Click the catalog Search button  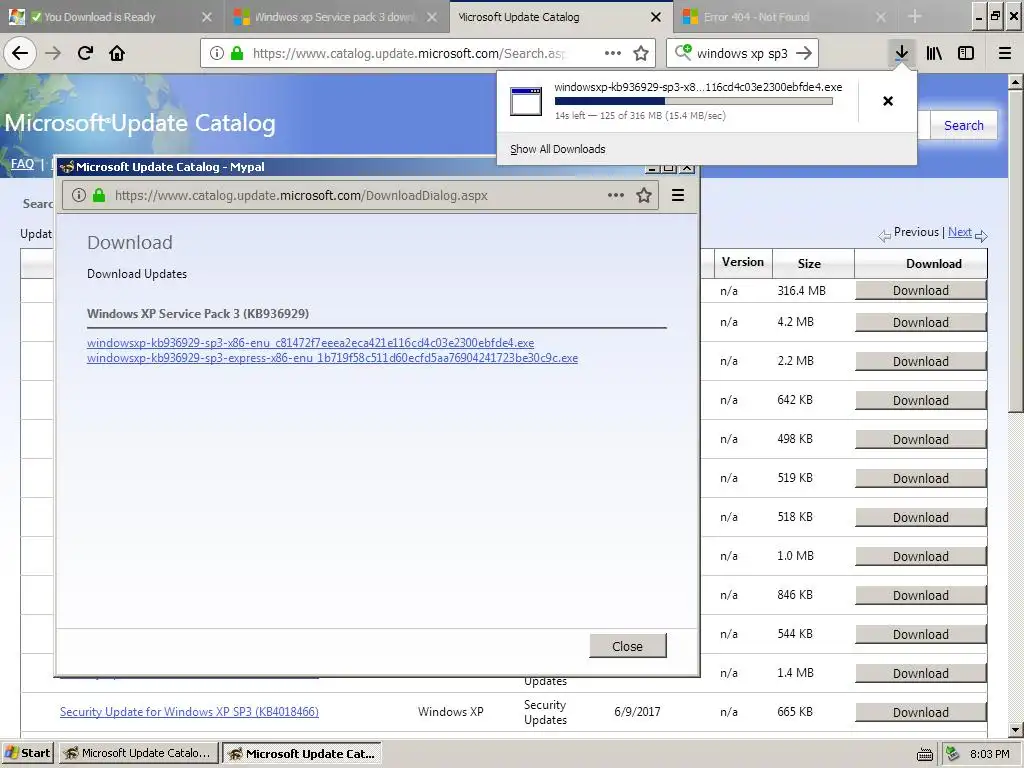tap(963, 125)
